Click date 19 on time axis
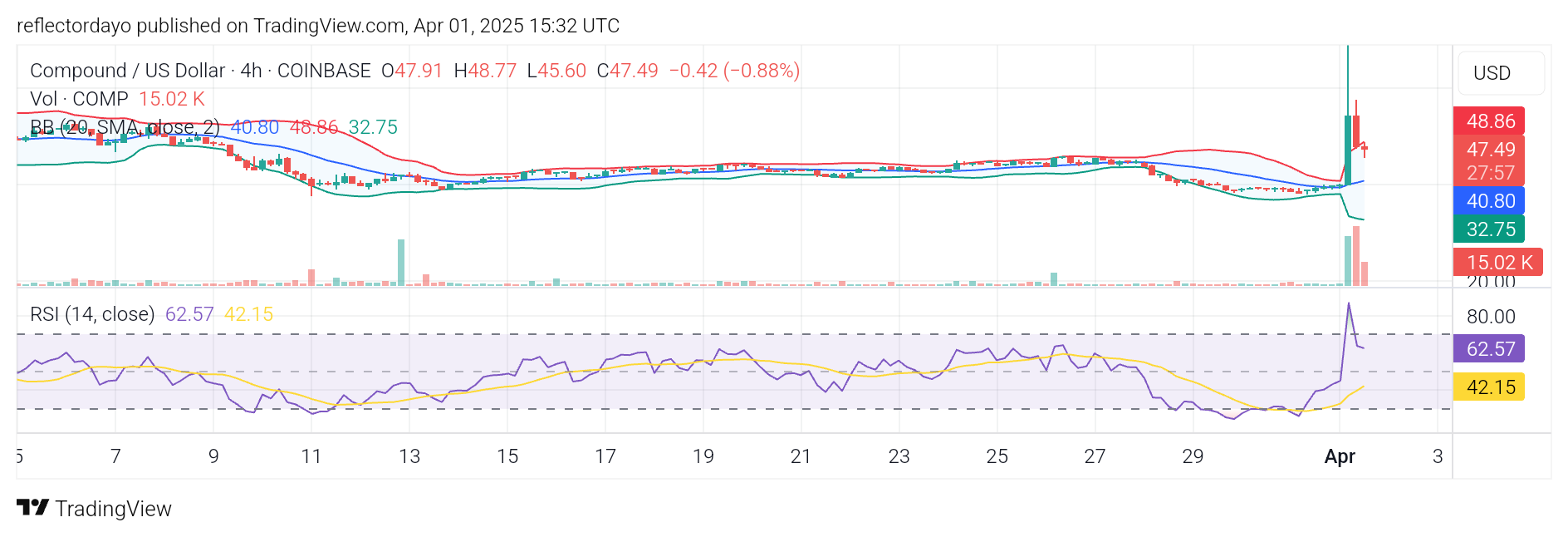The width and height of the screenshot is (1568, 537). tap(703, 456)
